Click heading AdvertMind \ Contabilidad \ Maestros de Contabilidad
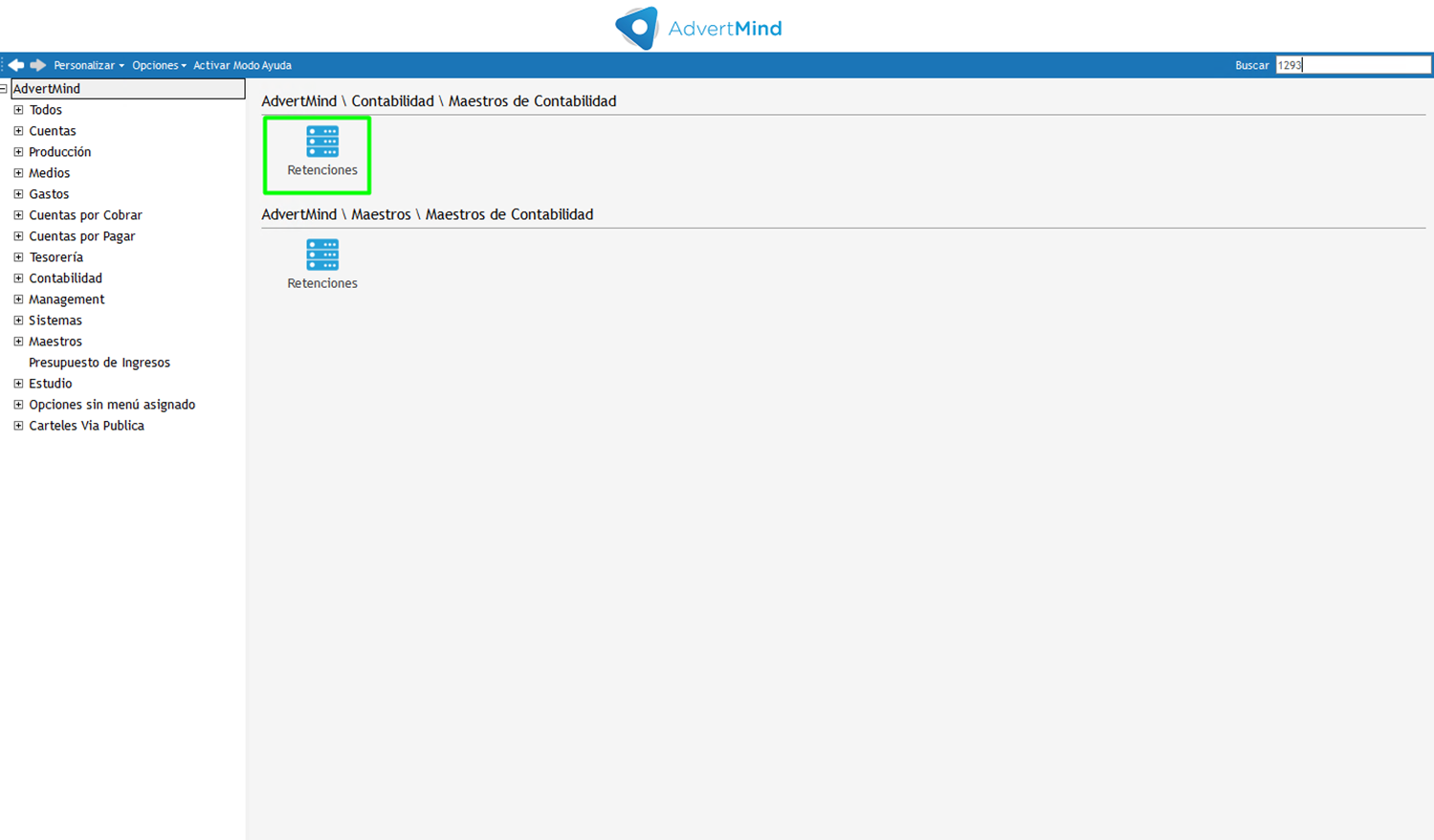 [439, 101]
